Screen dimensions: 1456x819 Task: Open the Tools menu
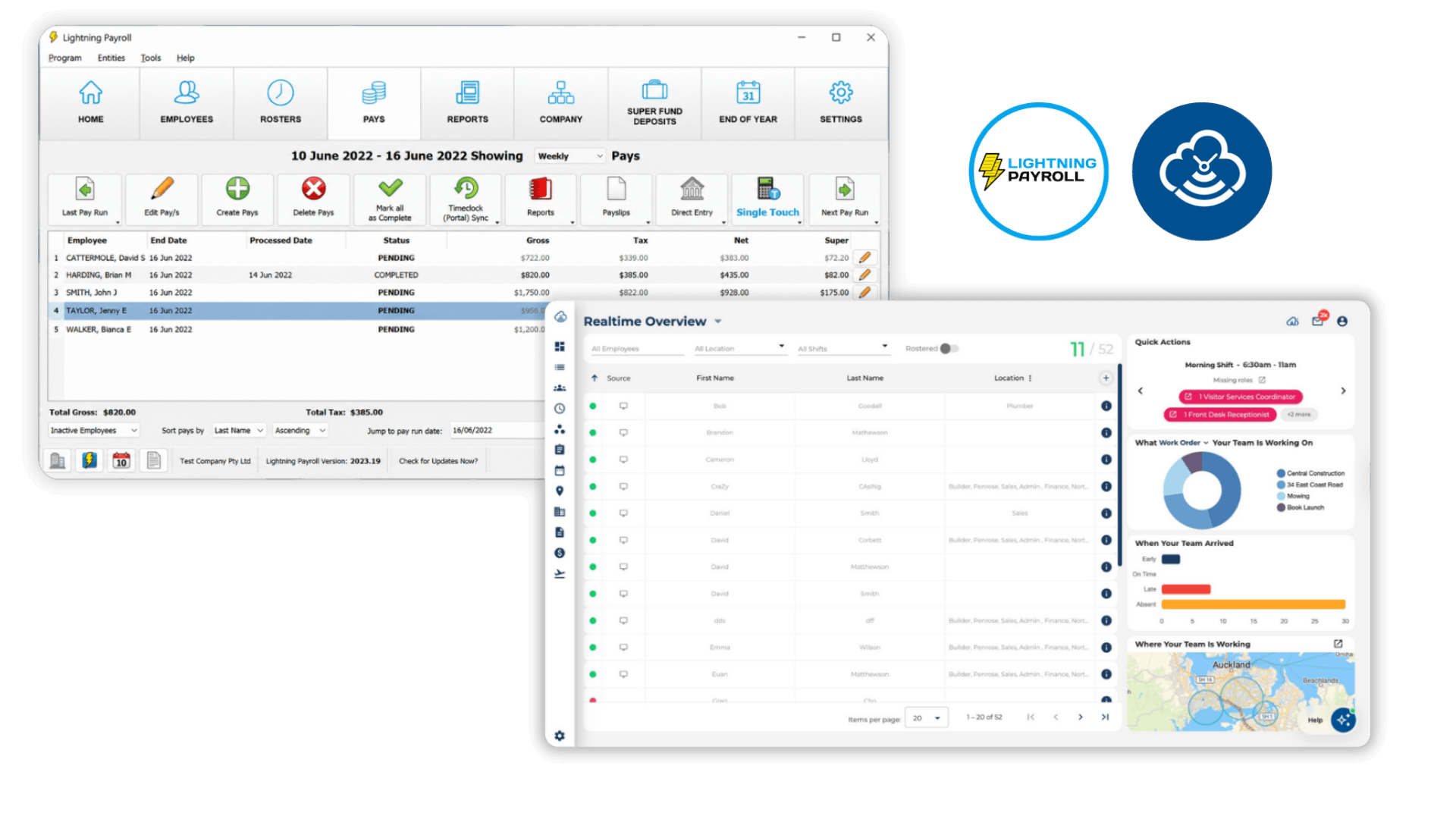coord(151,58)
